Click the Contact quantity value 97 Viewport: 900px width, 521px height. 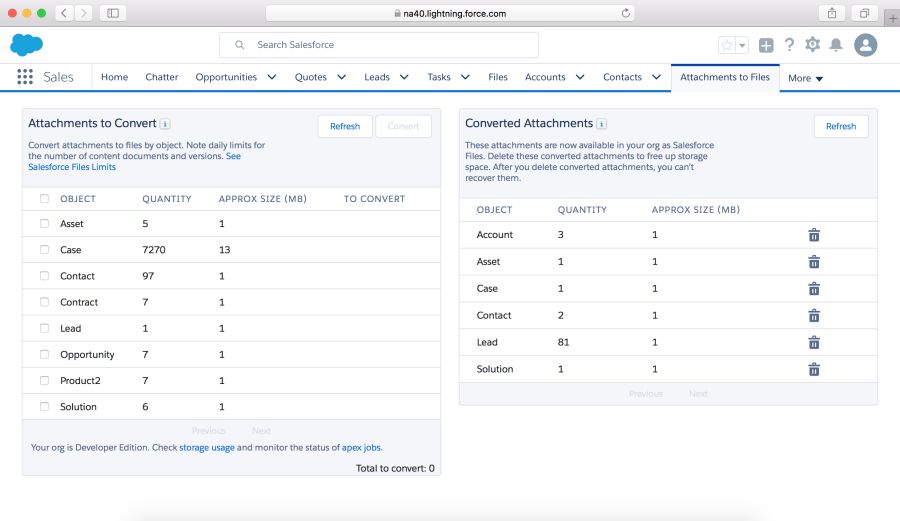[x=148, y=276]
